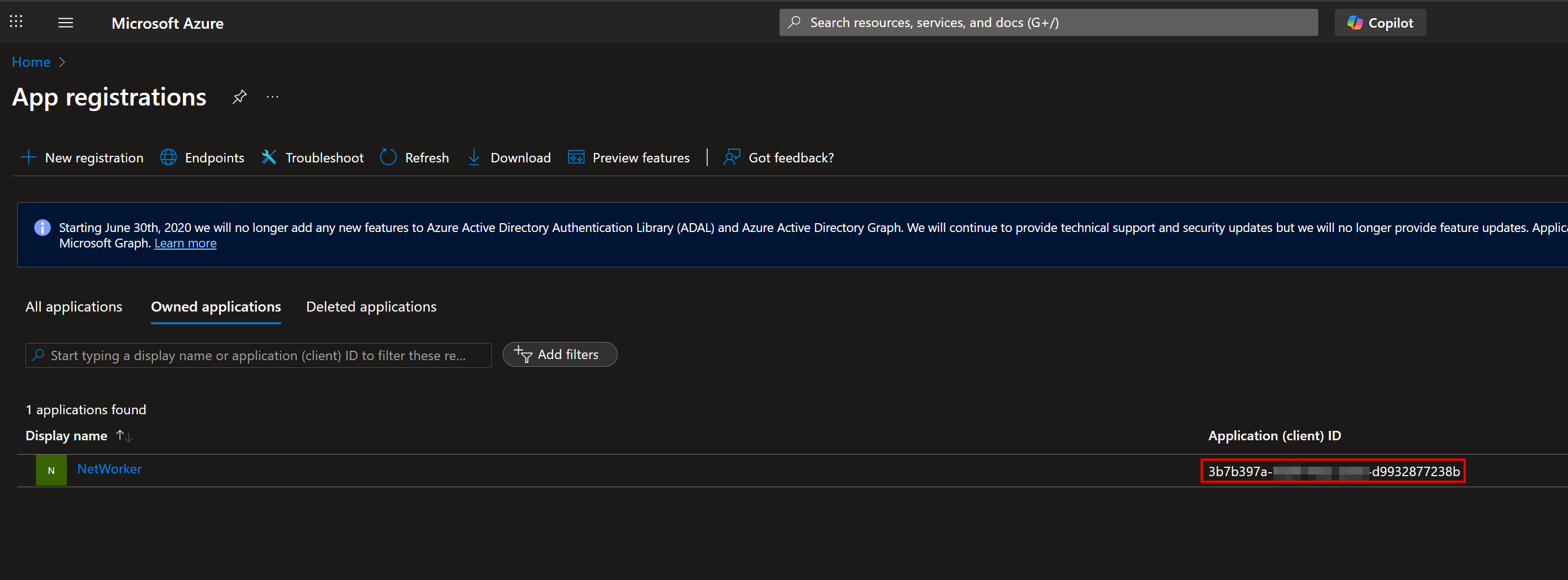Open the overflow ellipsis next to pin icon
This screenshot has height=580, width=1568.
pyautogui.click(x=272, y=97)
